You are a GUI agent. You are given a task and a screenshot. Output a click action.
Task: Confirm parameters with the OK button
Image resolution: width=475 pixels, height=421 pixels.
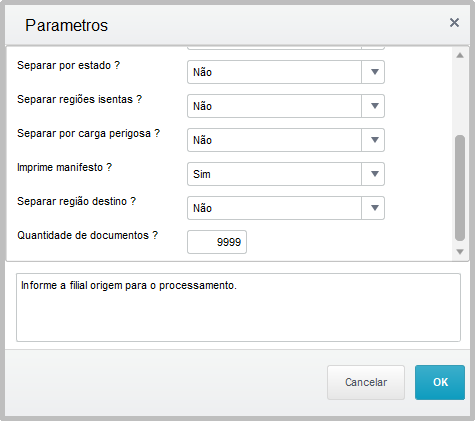click(x=440, y=382)
